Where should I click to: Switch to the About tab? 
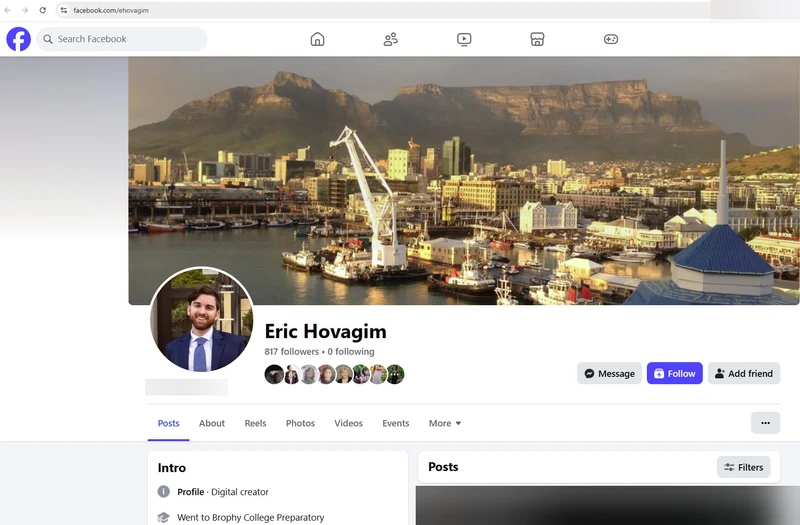212,423
